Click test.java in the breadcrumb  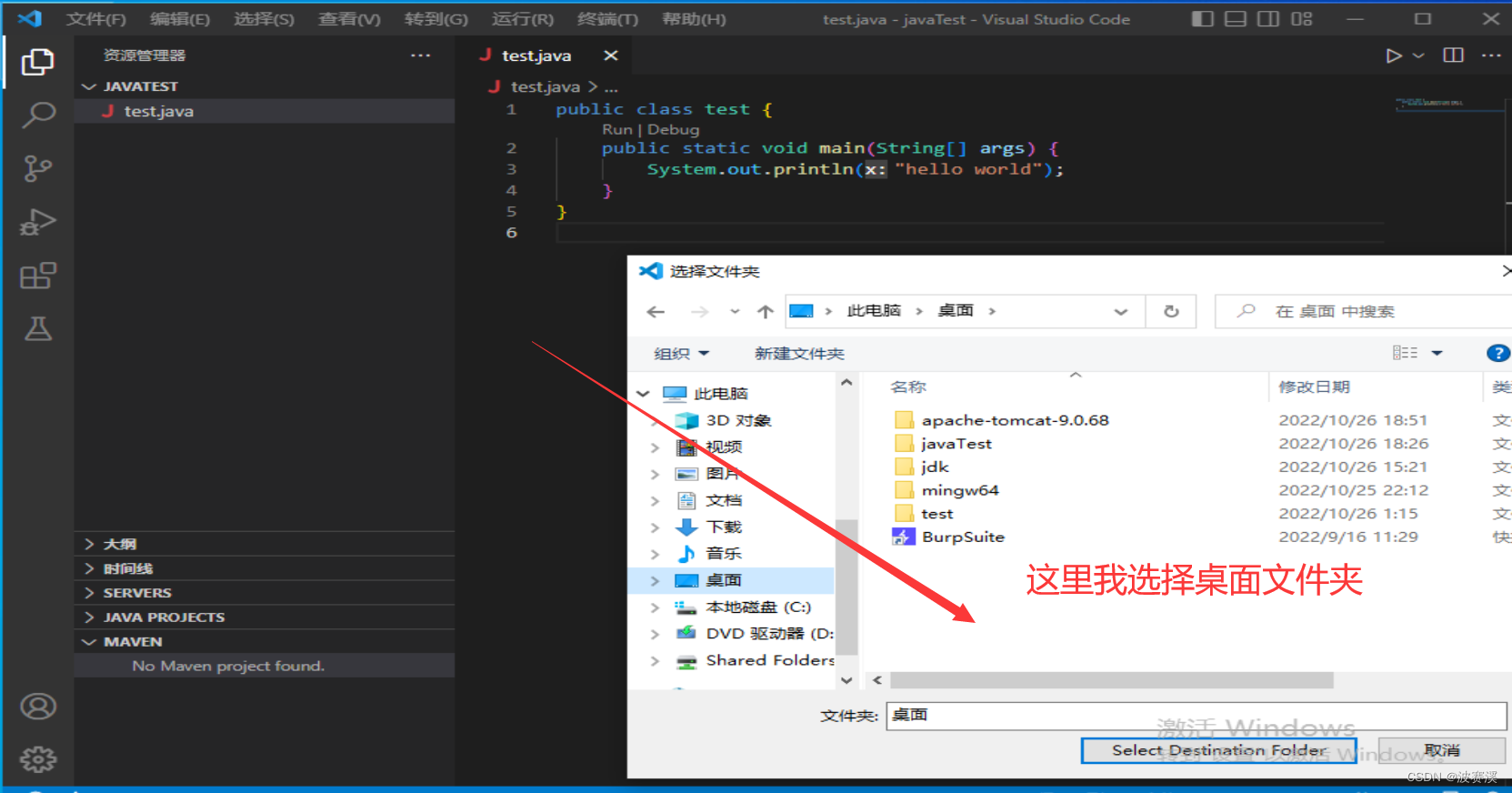tap(545, 86)
